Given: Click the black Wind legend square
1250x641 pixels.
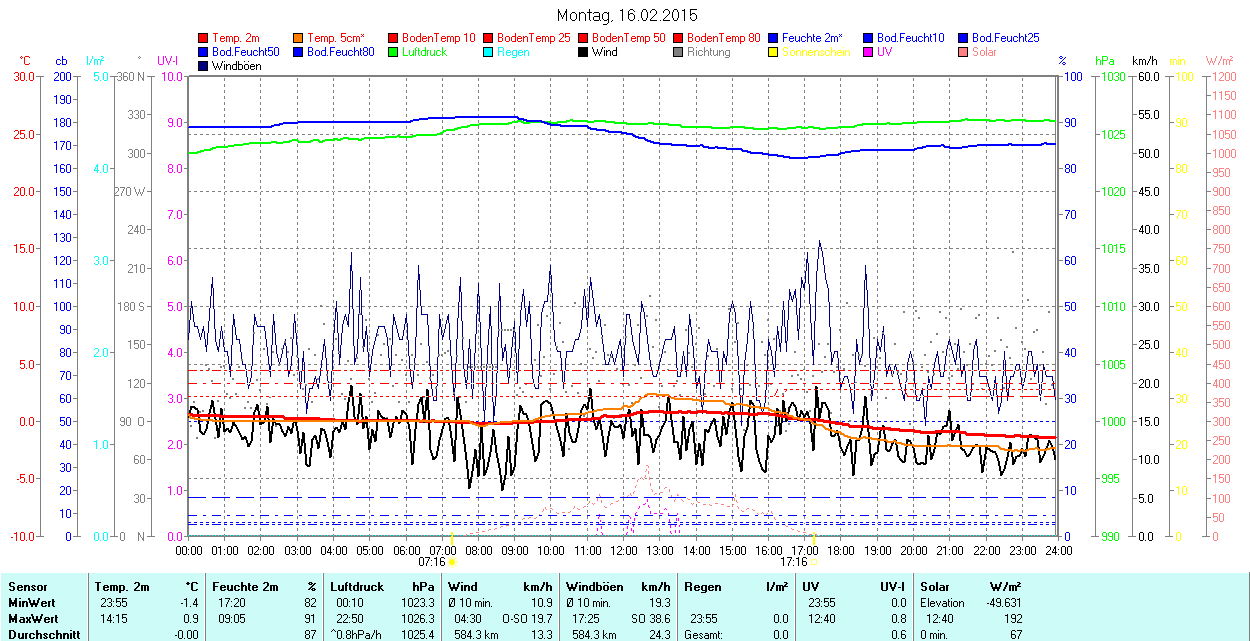Looking at the screenshot, I should coord(584,52).
